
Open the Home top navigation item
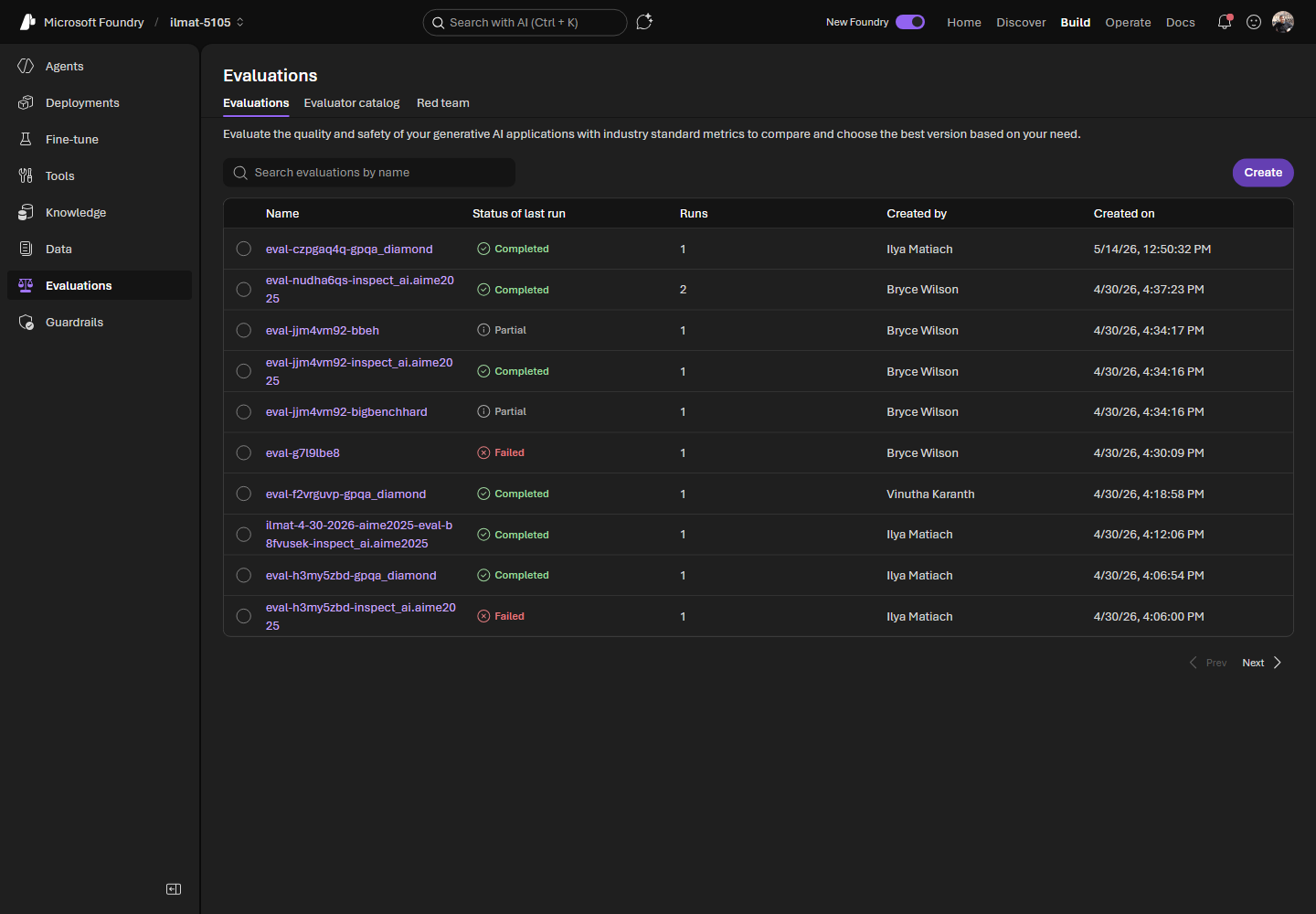964,22
